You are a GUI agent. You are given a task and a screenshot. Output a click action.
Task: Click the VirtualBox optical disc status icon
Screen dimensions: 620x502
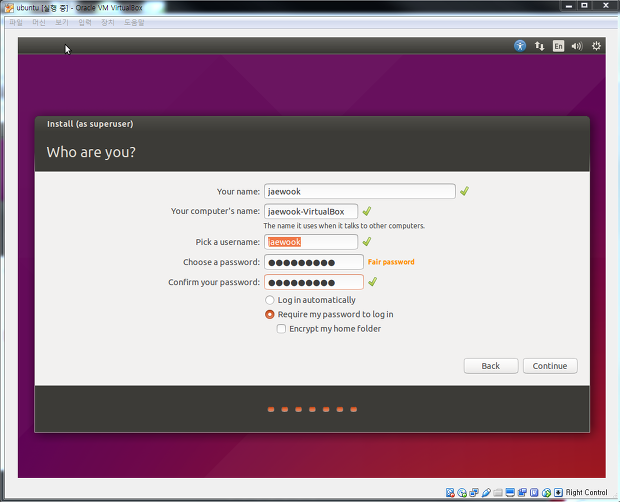[x=462, y=493]
